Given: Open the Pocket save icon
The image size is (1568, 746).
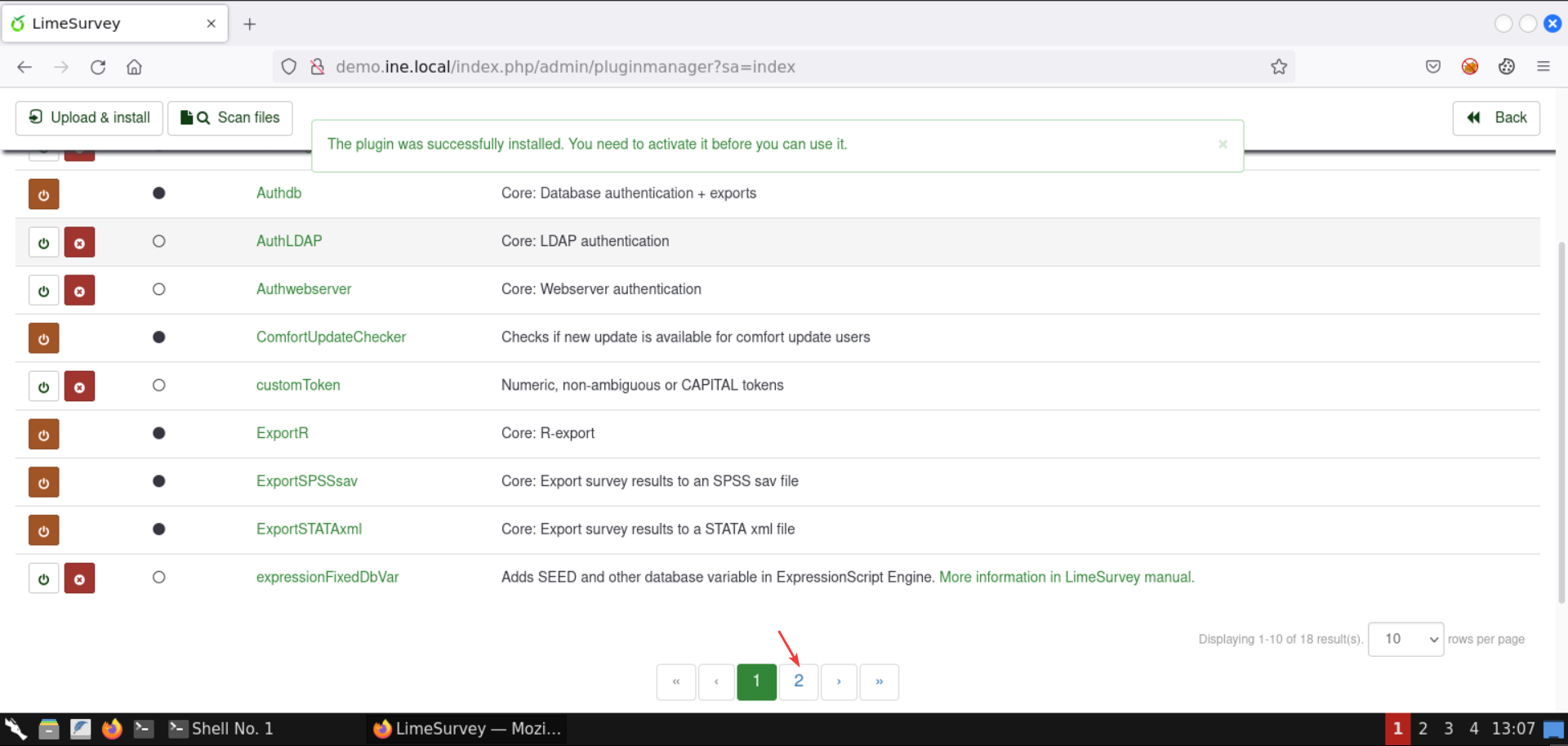Looking at the screenshot, I should (x=1433, y=67).
